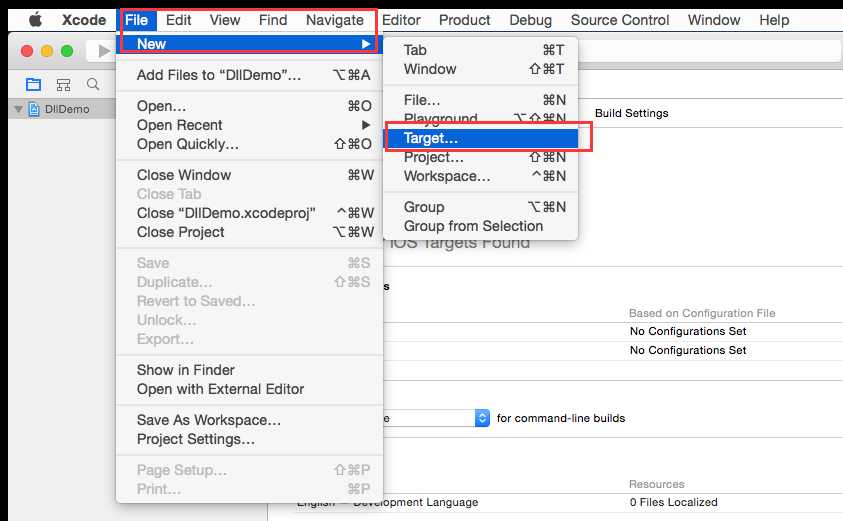Open the Find navigator magnifier icon
The width and height of the screenshot is (843, 521).
coord(93,84)
